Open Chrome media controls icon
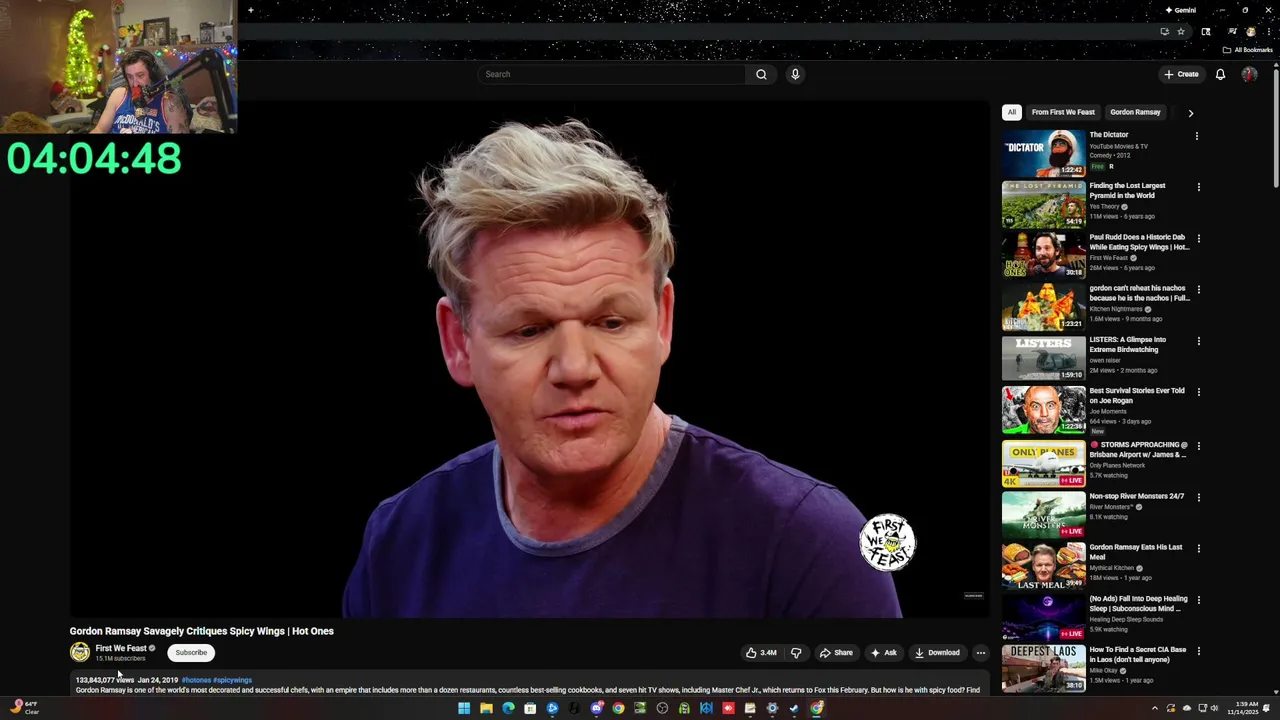The height and width of the screenshot is (720, 1280). click(1232, 31)
